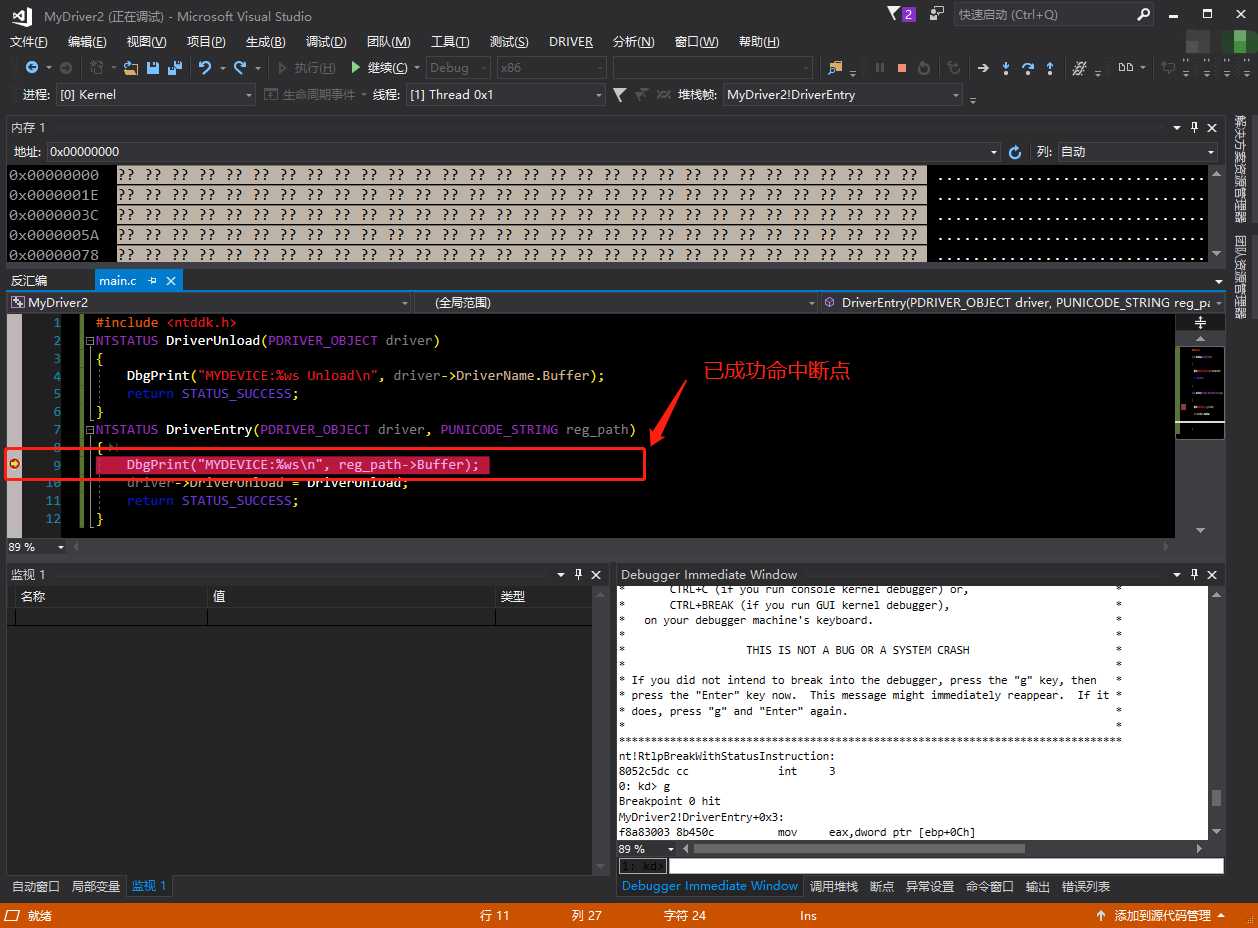Viewport: 1258px width, 928px height.
Task: Switch to the 反汇编 disassembly tab
Action: tap(29, 280)
